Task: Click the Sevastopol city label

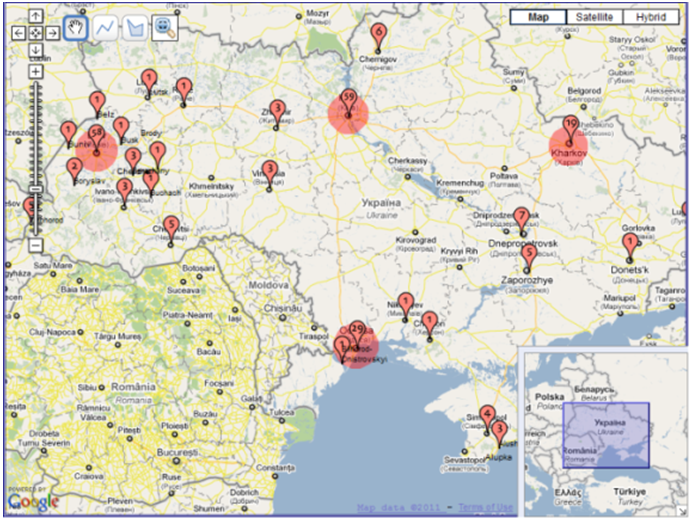Action: click(465, 460)
